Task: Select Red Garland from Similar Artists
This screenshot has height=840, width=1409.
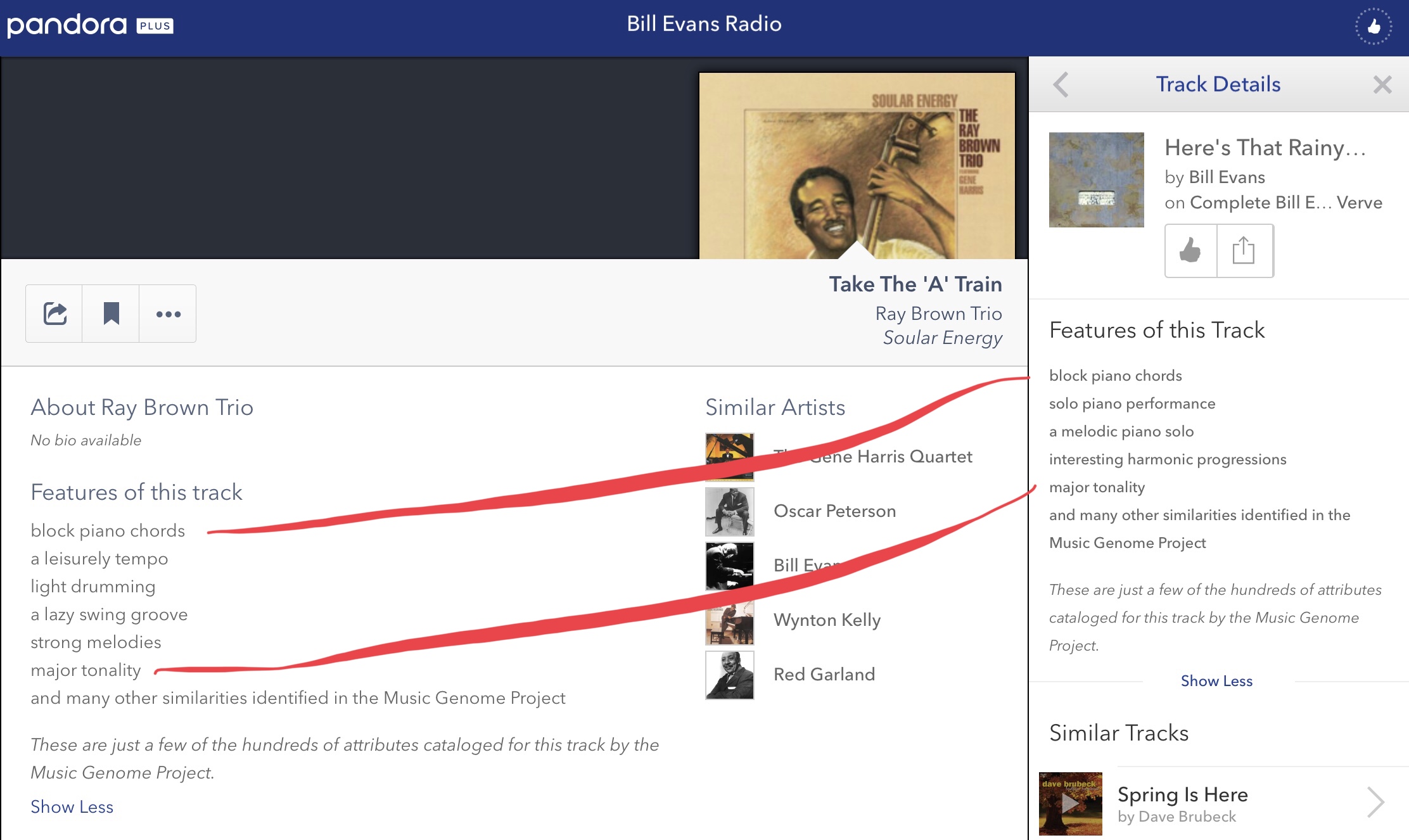Action: pos(824,674)
